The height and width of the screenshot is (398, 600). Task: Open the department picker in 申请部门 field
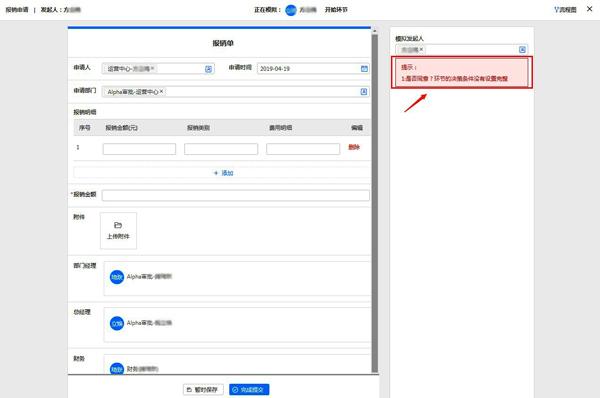pos(364,92)
